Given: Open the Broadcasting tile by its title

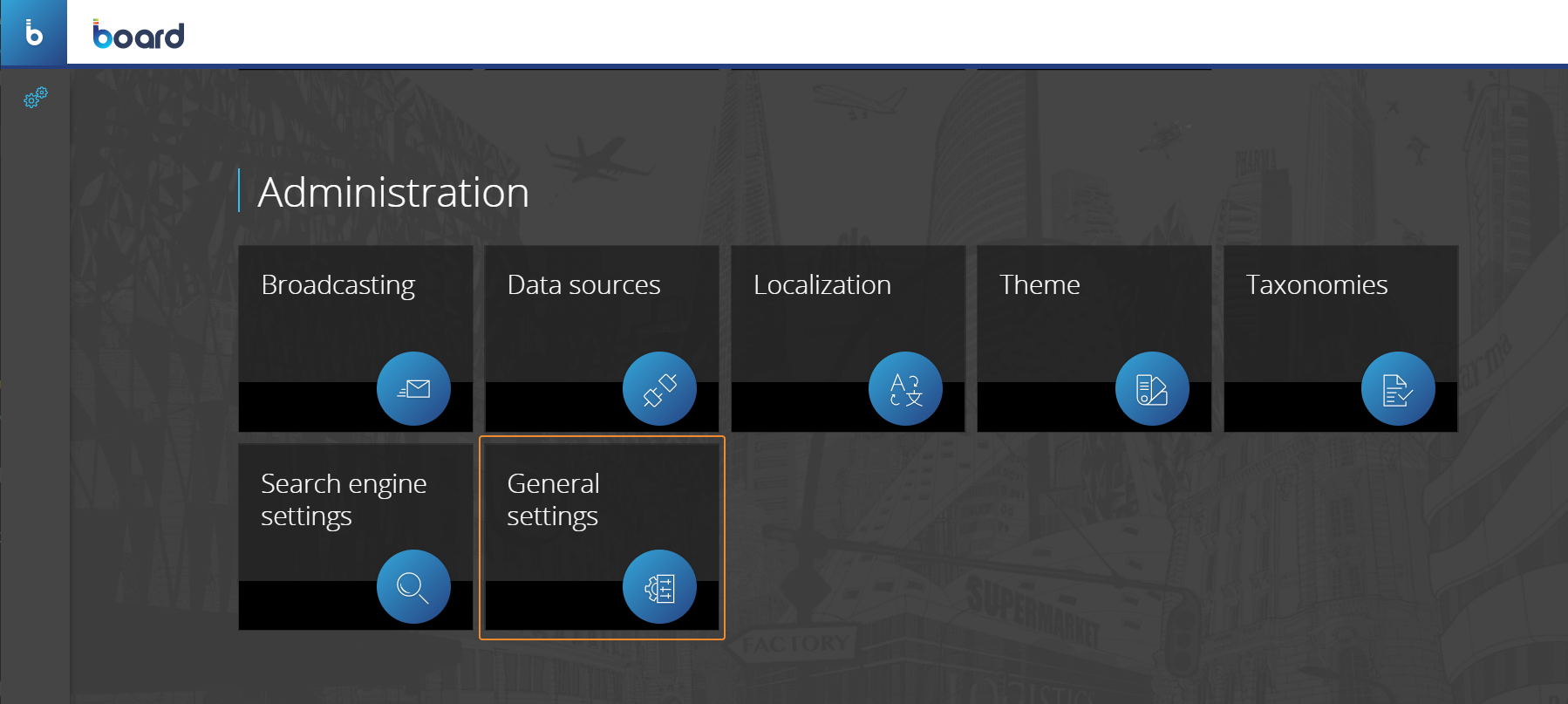Looking at the screenshot, I should point(337,285).
